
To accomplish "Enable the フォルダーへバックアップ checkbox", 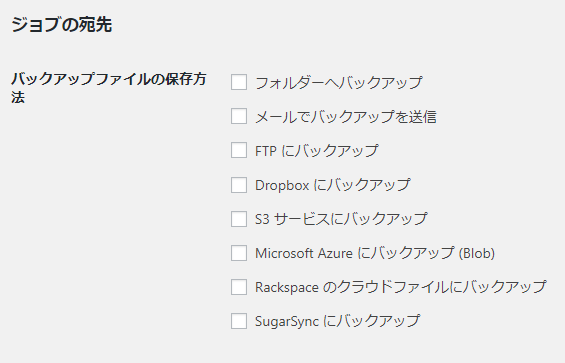I will pos(239,82).
